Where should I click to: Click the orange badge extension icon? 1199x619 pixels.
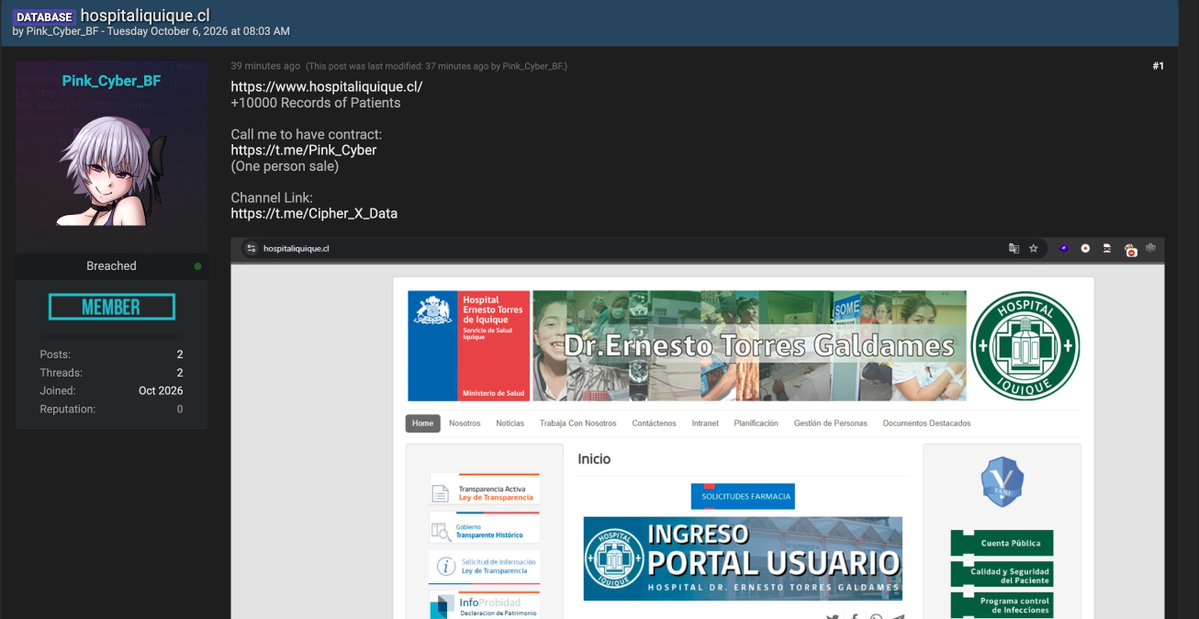coord(1130,249)
